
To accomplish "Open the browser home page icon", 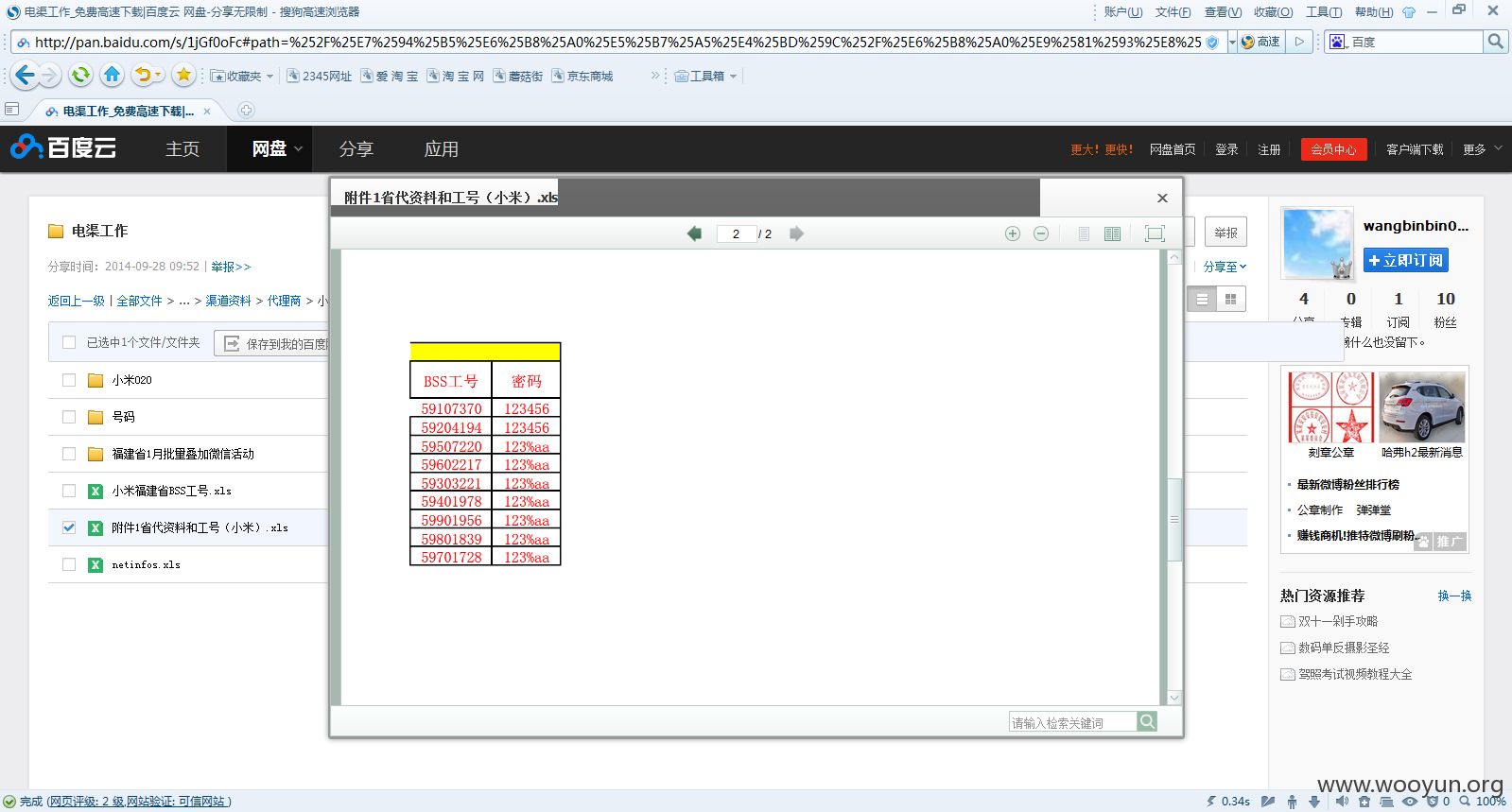I will 112,75.
